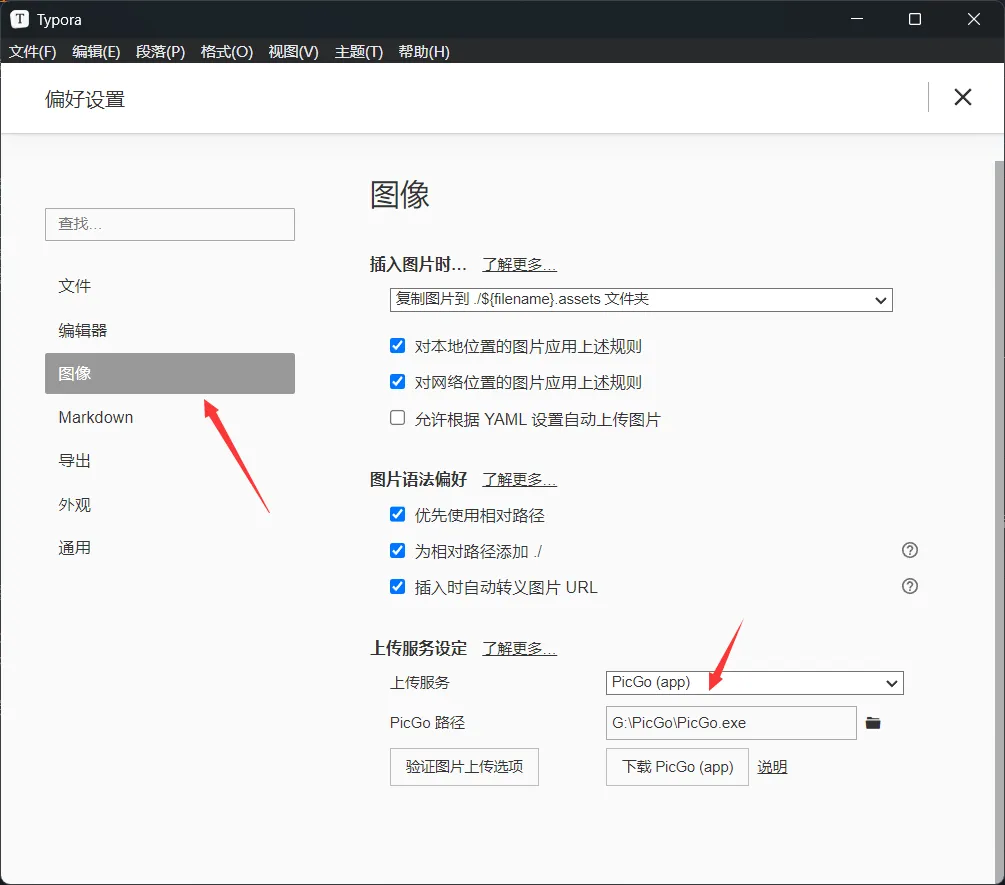Image resolution: width=1005 pixels, height=885 pixels.
Task: Select 导出 in the preferences sidebar
Action: 170,461
